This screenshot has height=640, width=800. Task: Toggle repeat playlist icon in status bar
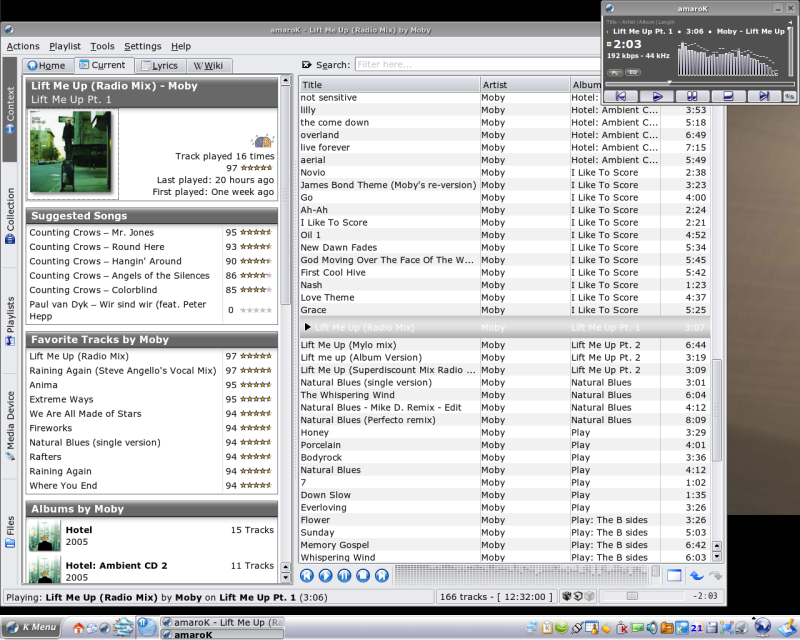pos(578,596)
